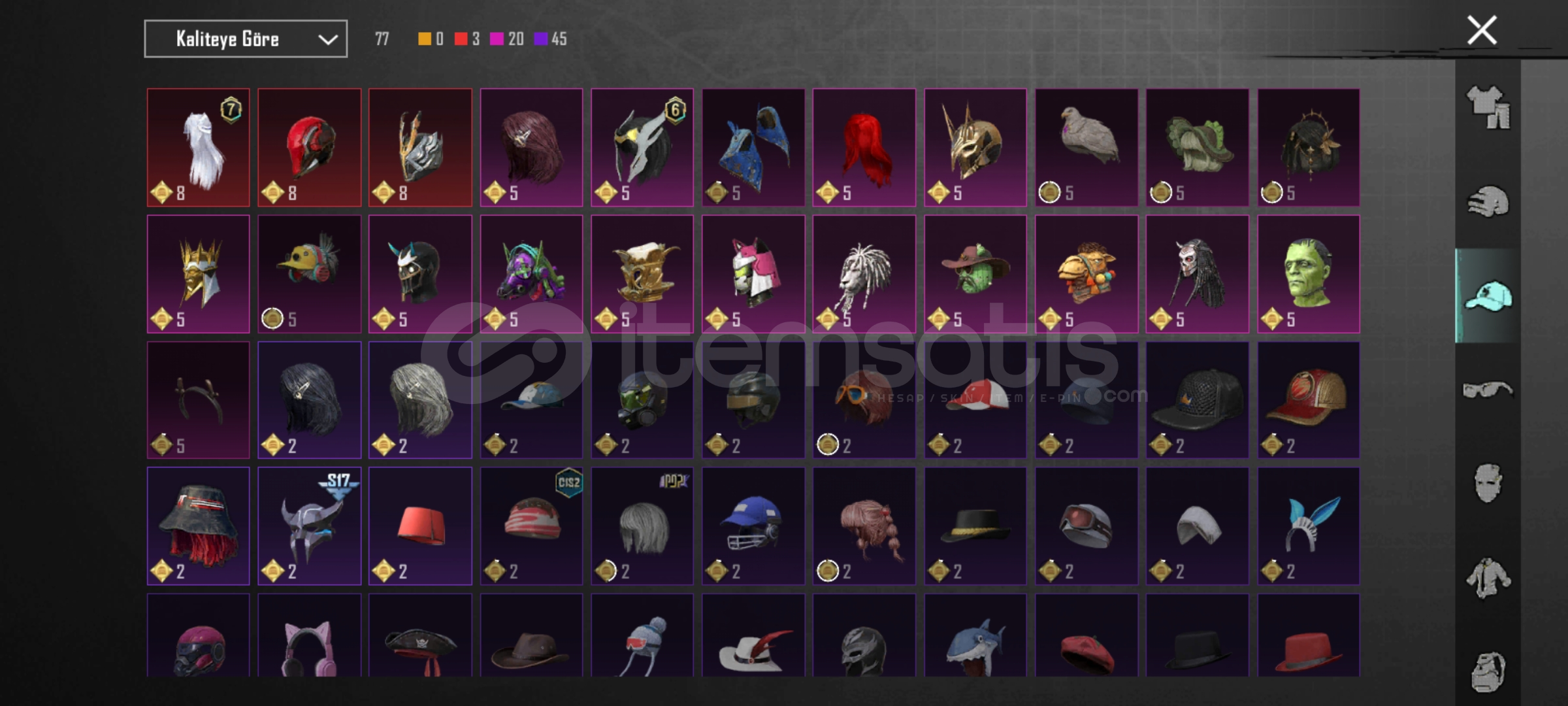This screenshot has height=706, width=1568.
Task: Choose the blue shark hat item
Action: tap(975, 635)
